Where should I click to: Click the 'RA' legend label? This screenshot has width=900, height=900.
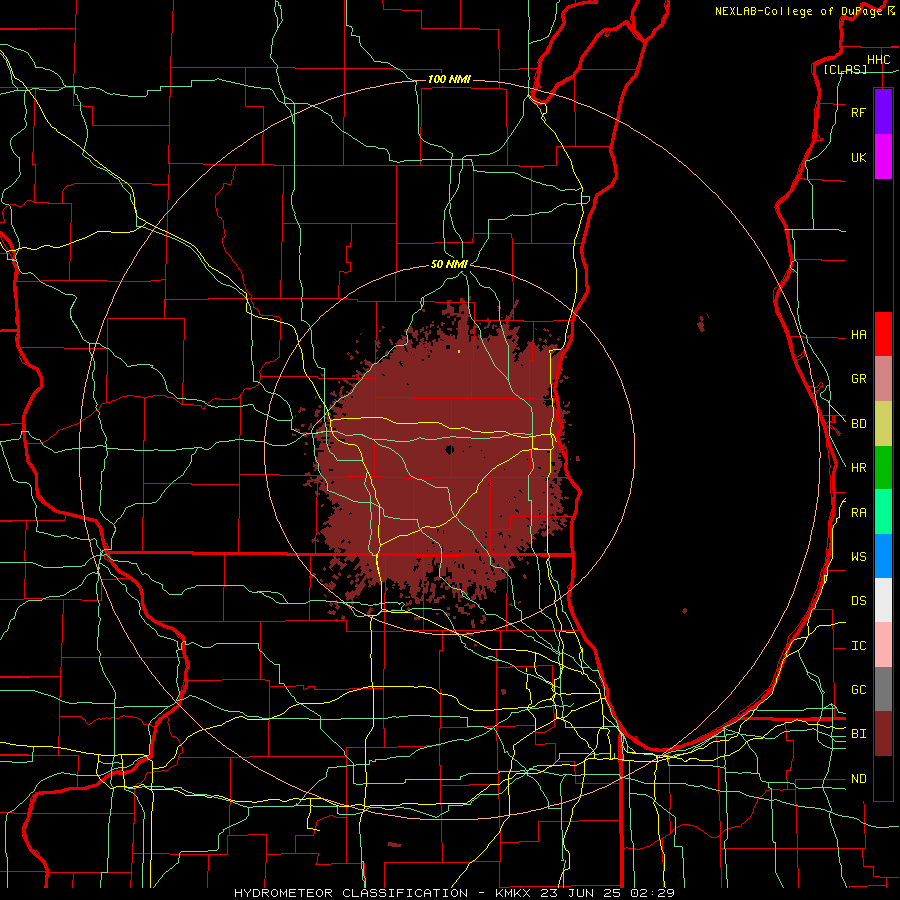pos(858,513)
